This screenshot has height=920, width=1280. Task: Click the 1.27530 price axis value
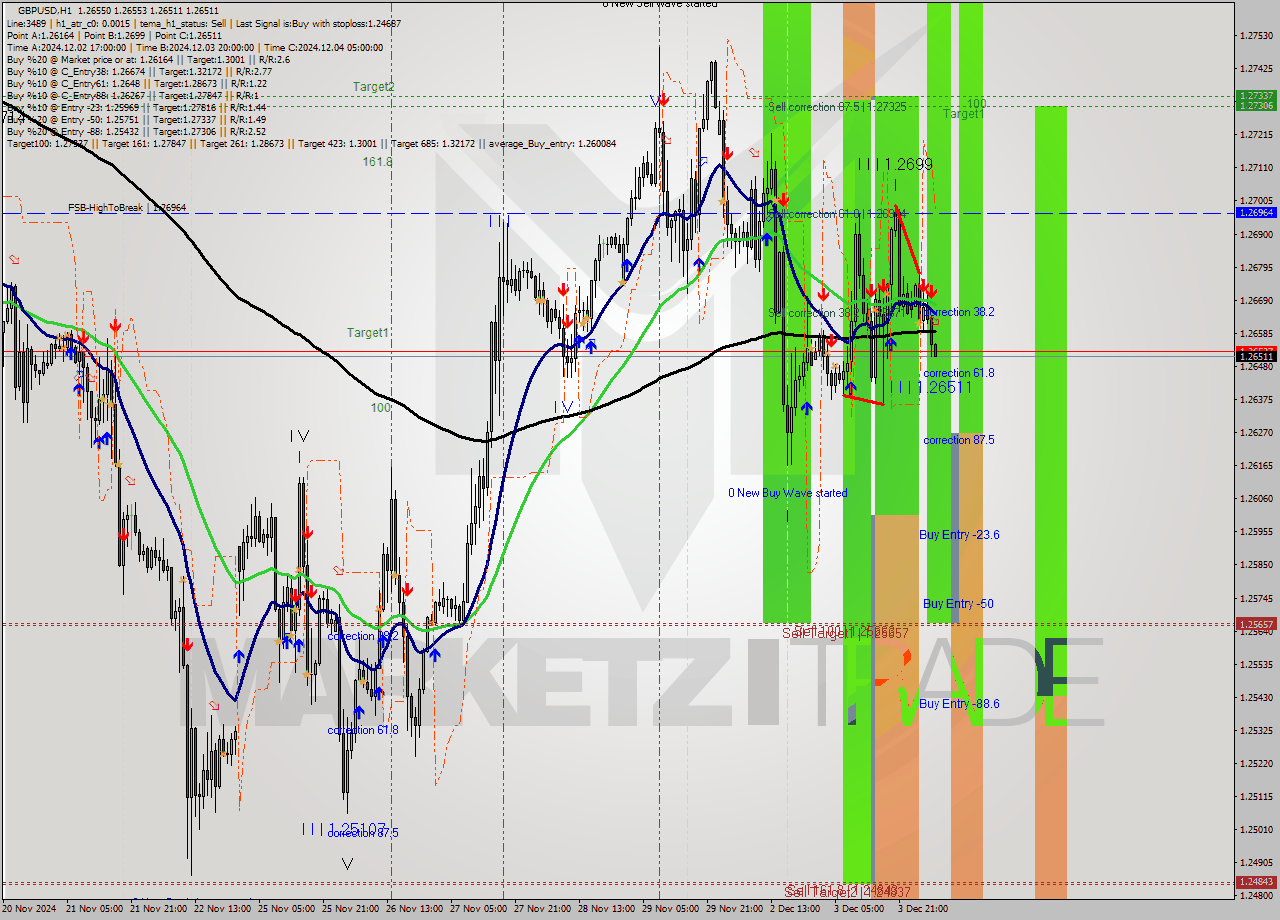coord(1255,35)
